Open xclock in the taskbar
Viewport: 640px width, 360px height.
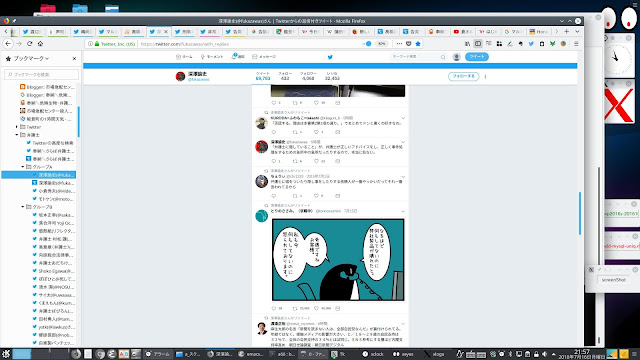coord(373,354)
